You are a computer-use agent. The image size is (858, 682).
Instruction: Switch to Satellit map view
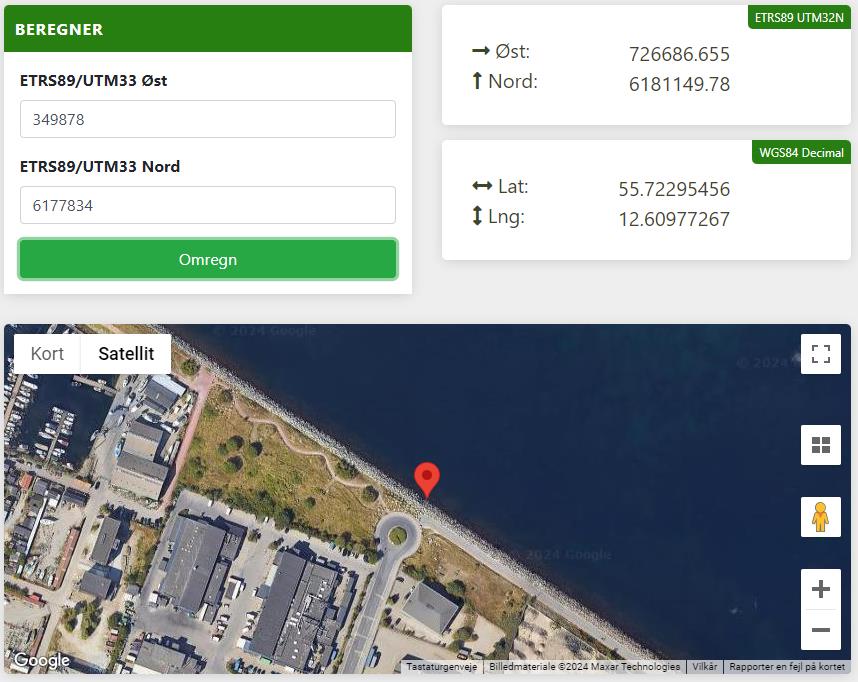tap(126, 354)
